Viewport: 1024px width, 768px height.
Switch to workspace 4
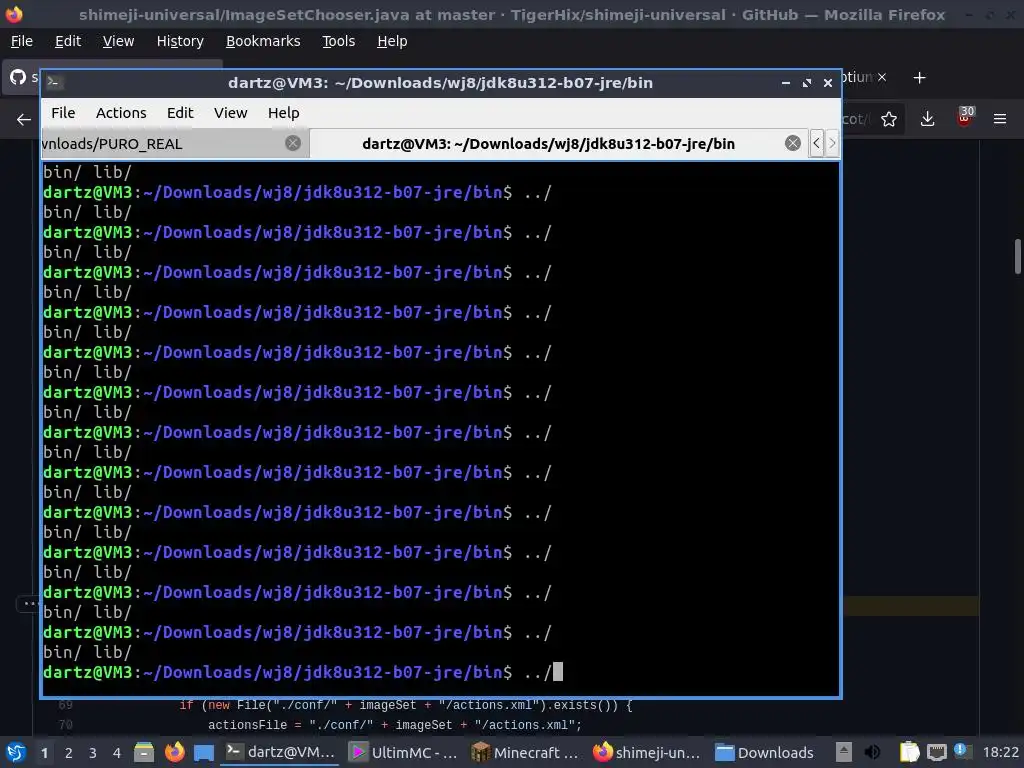point(117,753)
